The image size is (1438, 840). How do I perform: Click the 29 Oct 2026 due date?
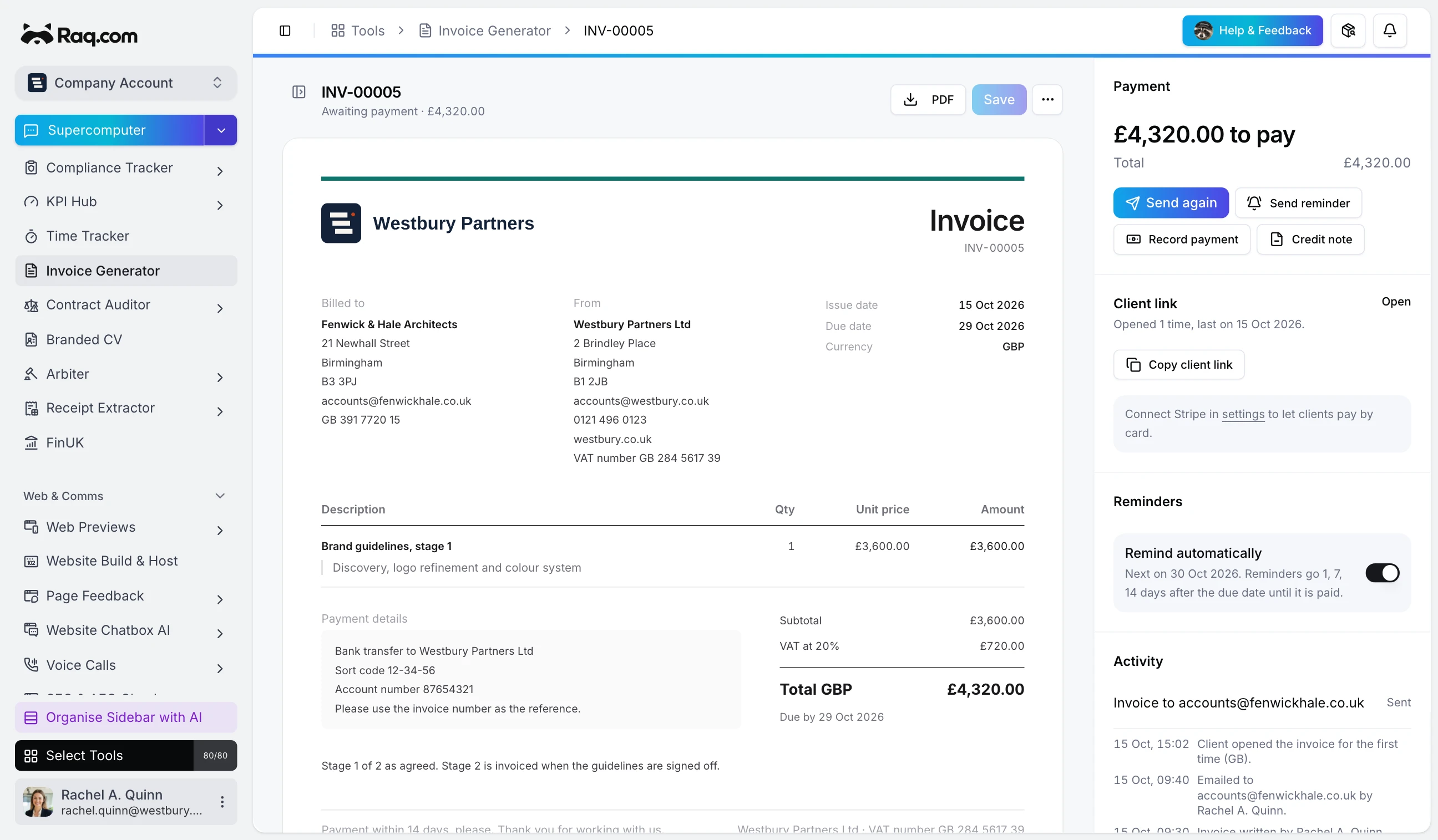tap(991, 326)
